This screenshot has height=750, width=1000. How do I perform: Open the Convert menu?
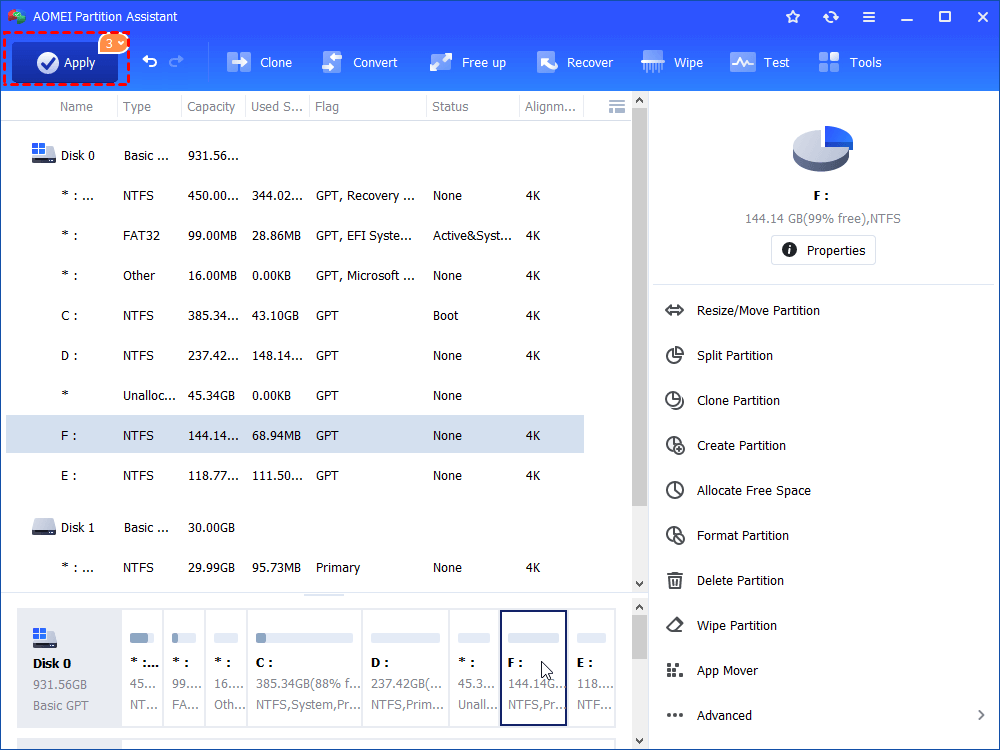tap(360, 62)
